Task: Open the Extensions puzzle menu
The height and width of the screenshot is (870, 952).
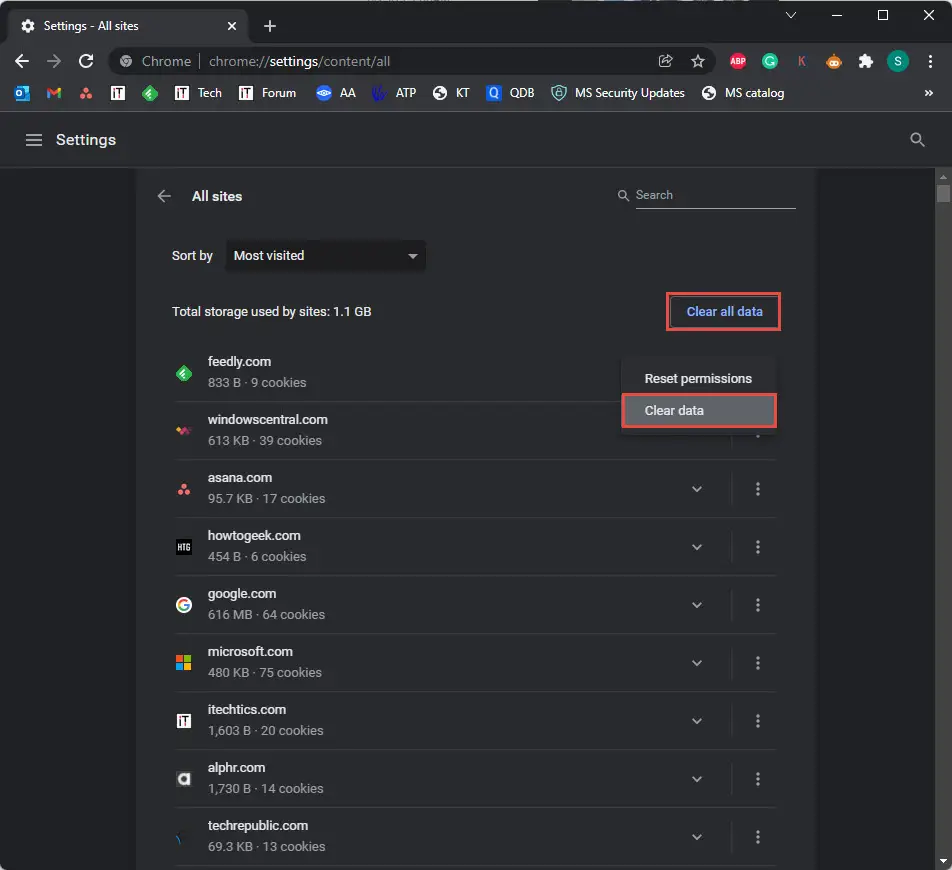Action: click(866, 61)
